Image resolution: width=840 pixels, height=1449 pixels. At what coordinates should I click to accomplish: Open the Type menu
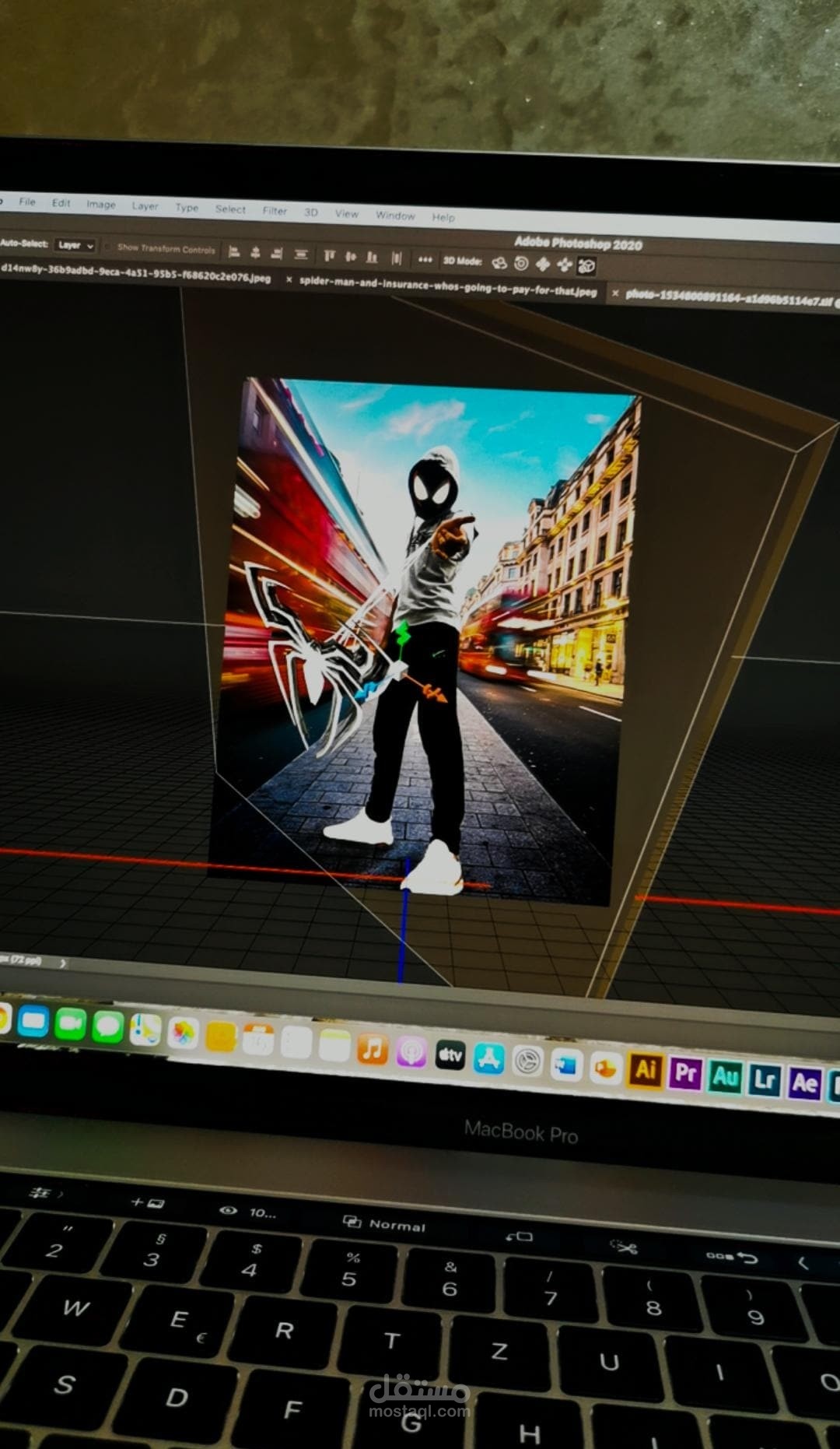click(187, 207)
